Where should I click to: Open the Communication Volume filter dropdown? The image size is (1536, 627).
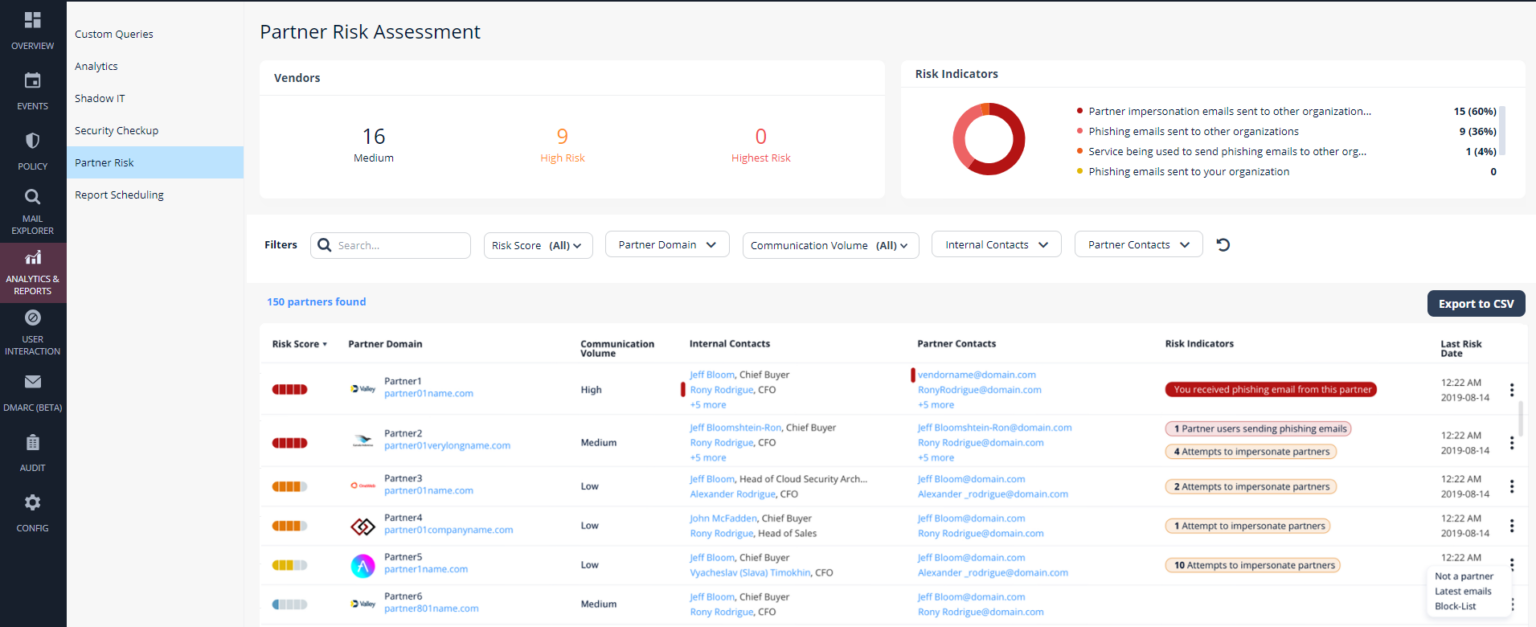(x=830, y=244)
